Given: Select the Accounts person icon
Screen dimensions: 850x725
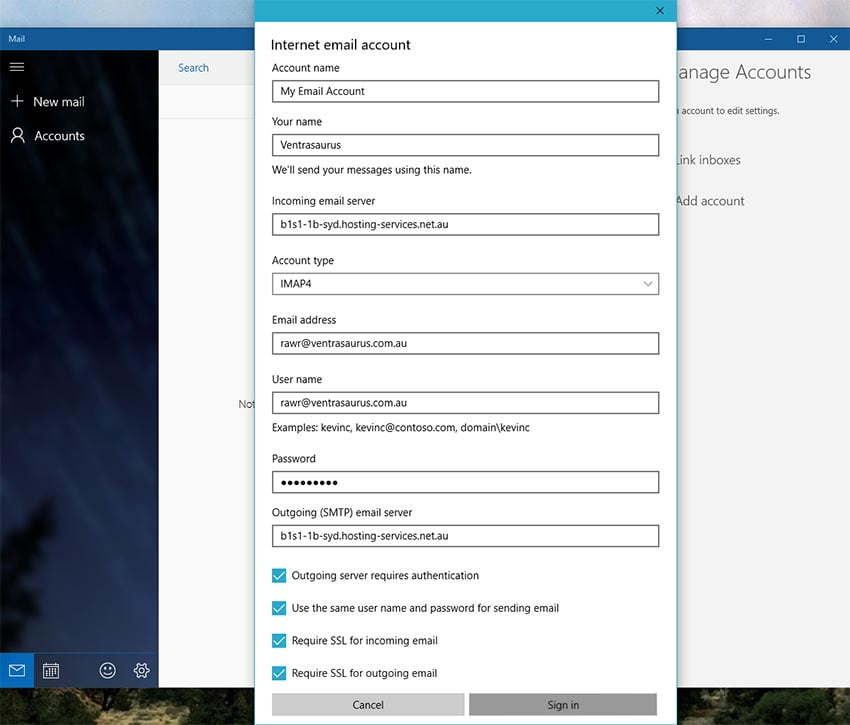Looking at the screenshot, I should pyautogui.click(x=17, y=135).
